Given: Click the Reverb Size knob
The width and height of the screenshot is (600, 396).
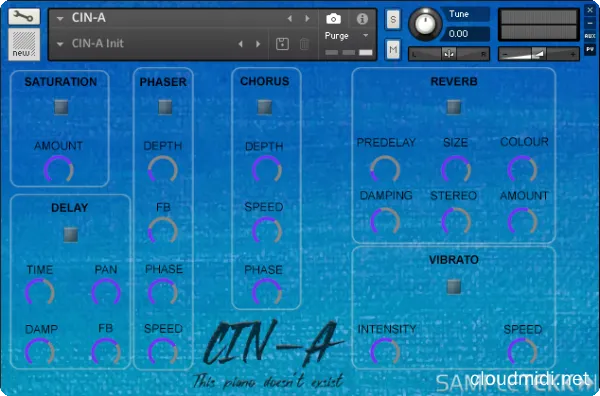Looking at the screenshot, I should (456, 170).
